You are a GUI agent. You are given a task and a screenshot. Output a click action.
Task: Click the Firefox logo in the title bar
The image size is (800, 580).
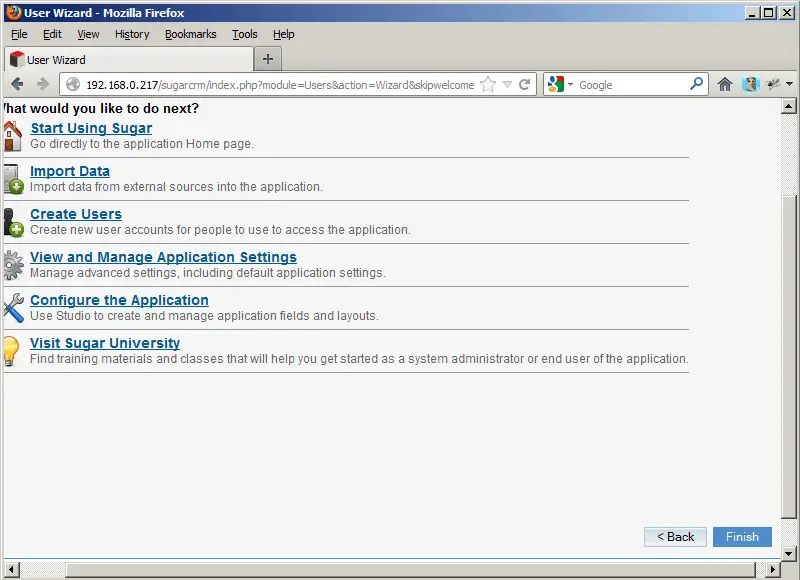point(14,12)
